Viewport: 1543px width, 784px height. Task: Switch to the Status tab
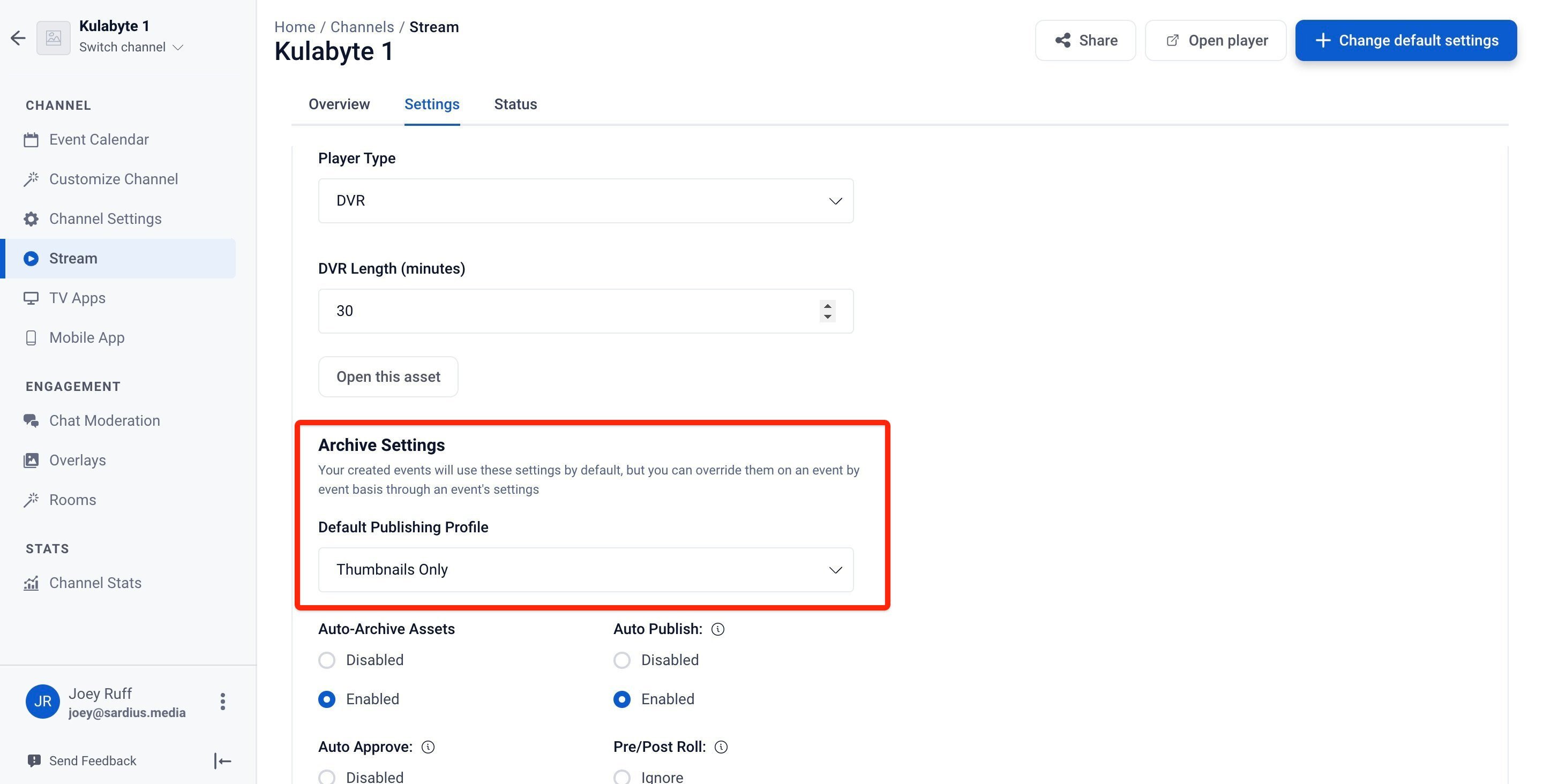pos(515,104)
